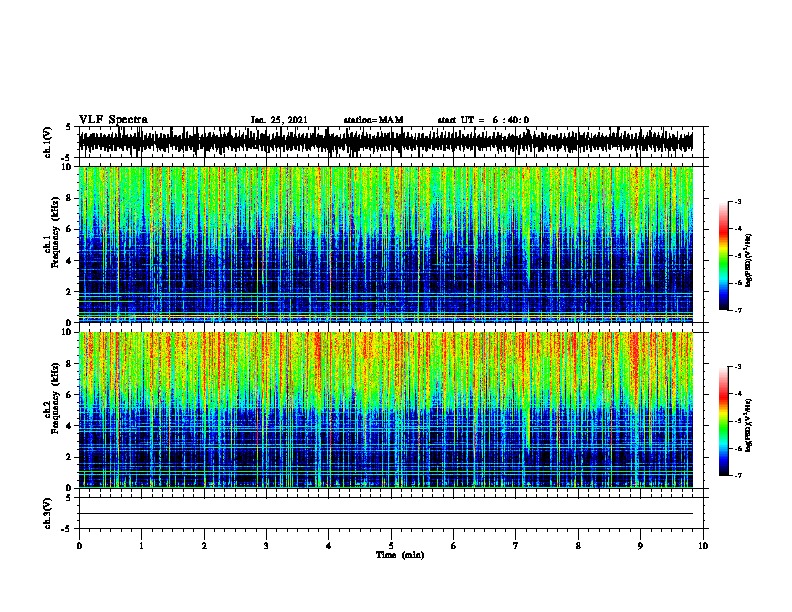The width and height of the screenshot is (792, 612).
Task: Click the flat ch.3 voltage trace line
Action: [x=386, y=514]
